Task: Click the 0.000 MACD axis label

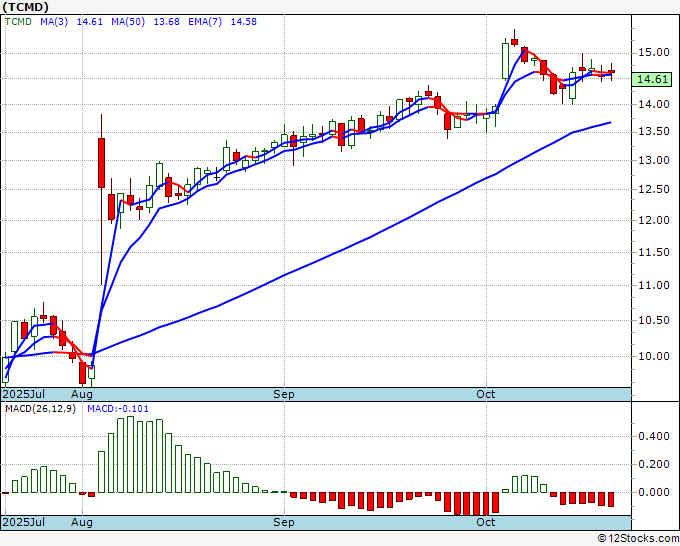Action: [654, 492]
